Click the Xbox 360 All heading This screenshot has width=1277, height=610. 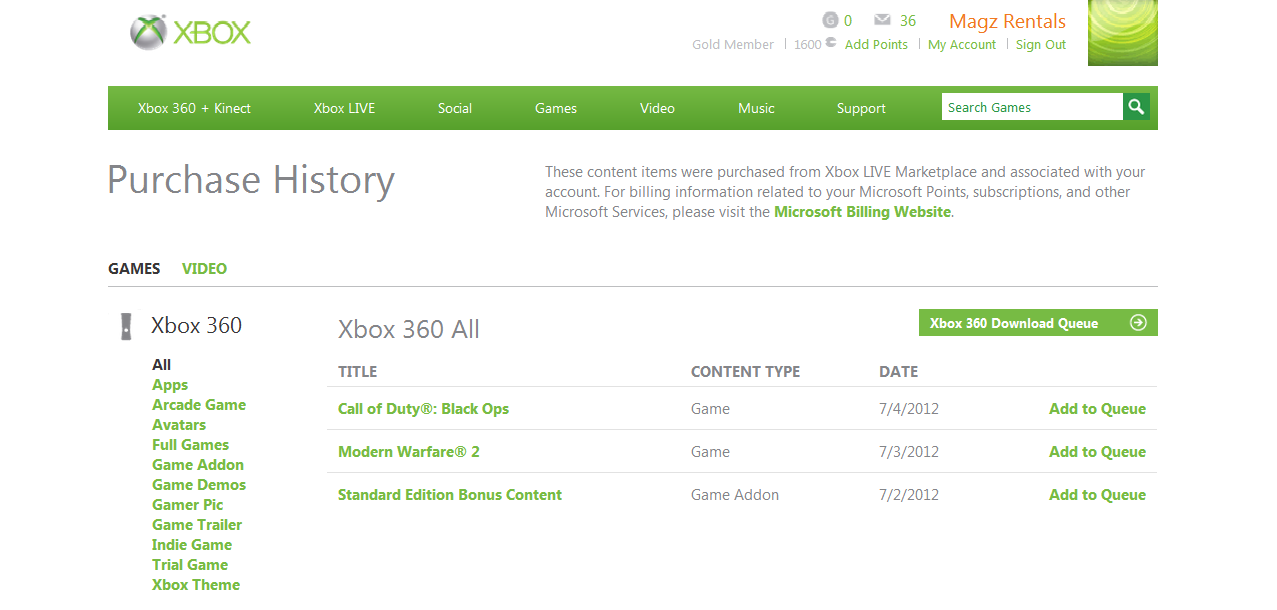coord(409,329)
